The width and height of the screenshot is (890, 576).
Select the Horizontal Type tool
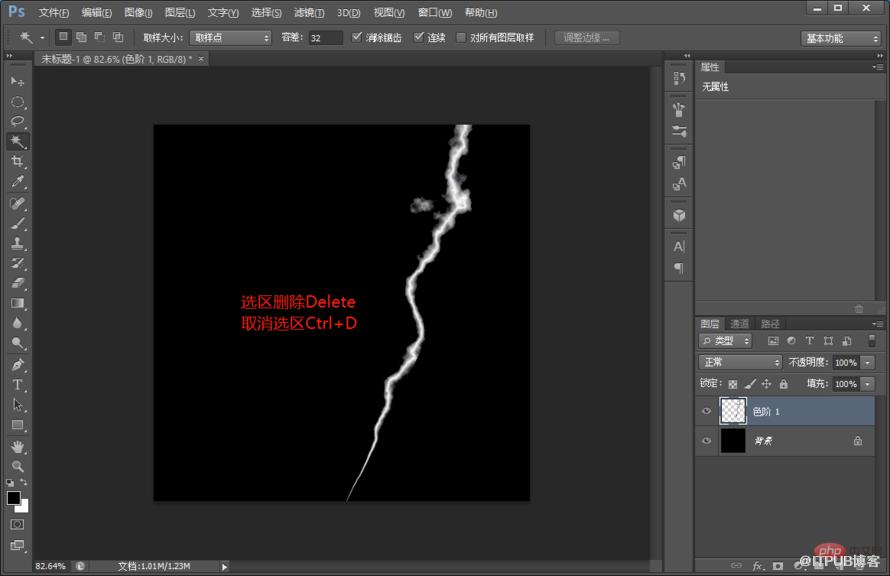click(18, 385)
